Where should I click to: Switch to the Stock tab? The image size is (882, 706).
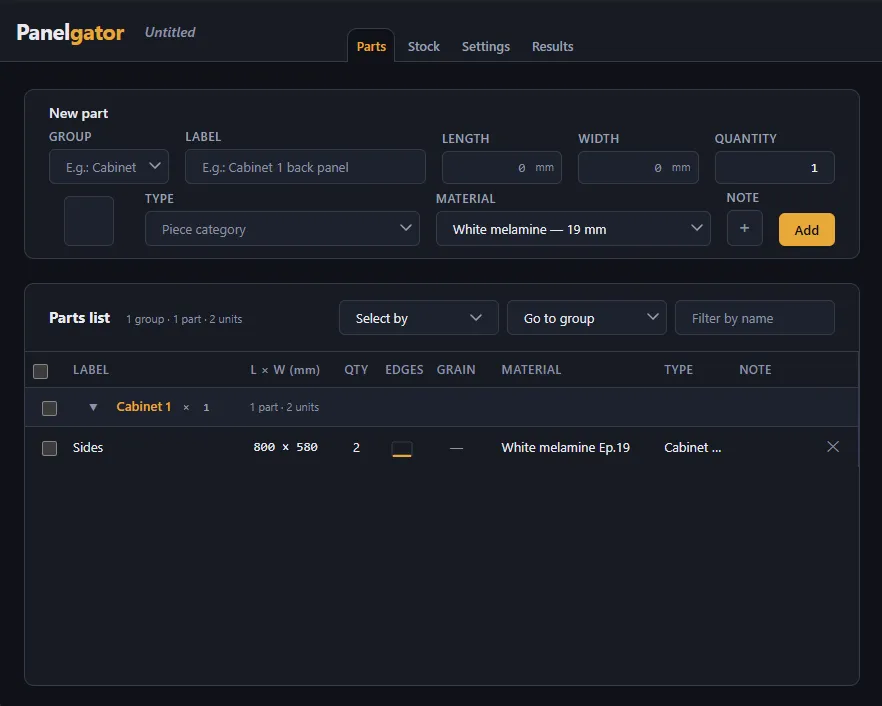tap(424, 47)
